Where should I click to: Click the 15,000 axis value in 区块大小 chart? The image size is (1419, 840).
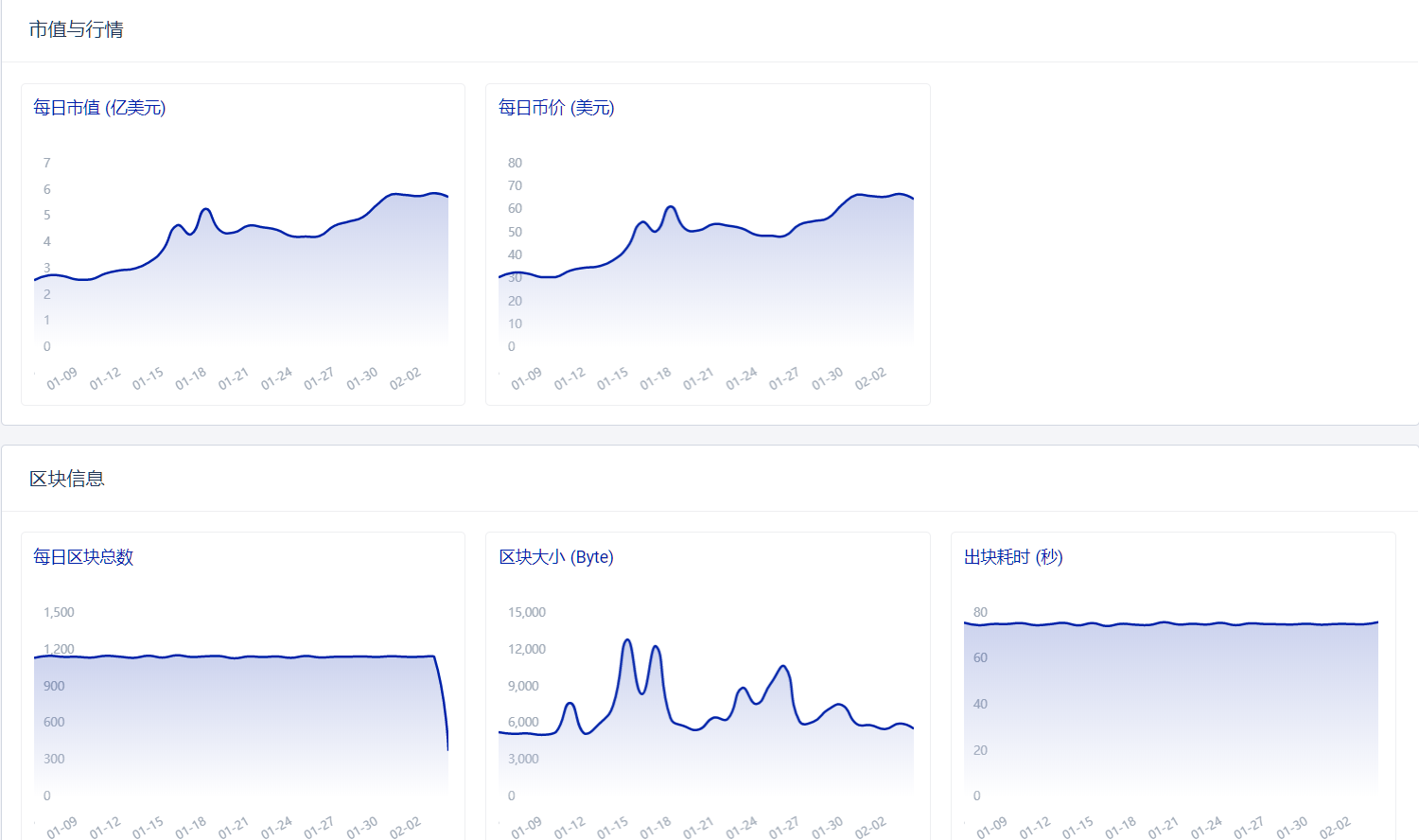point(527,612)
